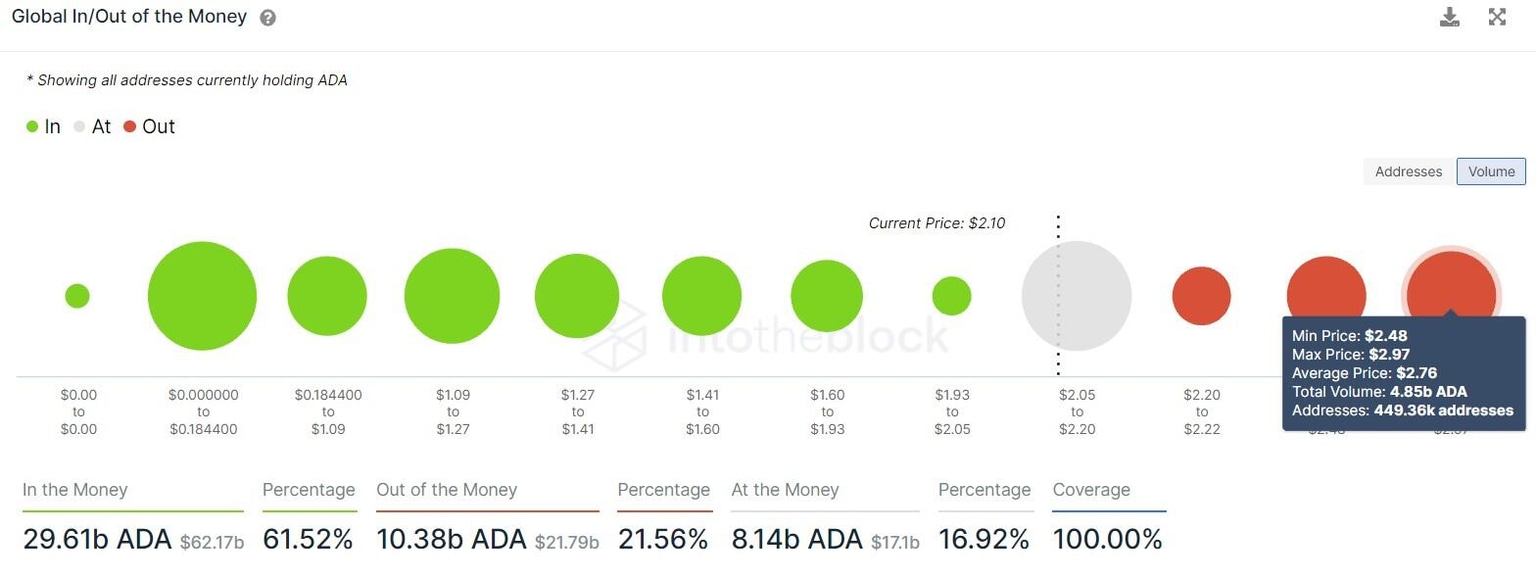Click the download chart icon

(x=1449, y=16)
